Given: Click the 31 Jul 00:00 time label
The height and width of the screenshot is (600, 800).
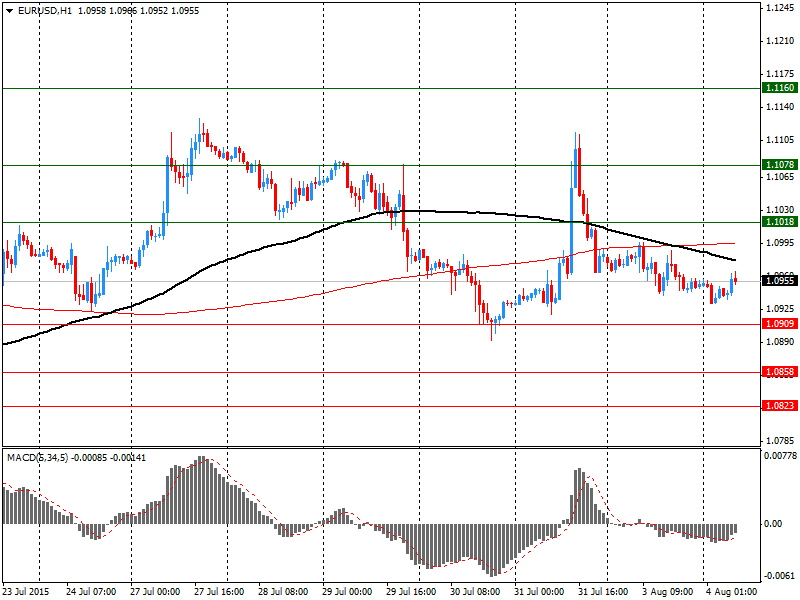Looking at the screenshot, I should (x=539, y=592).
